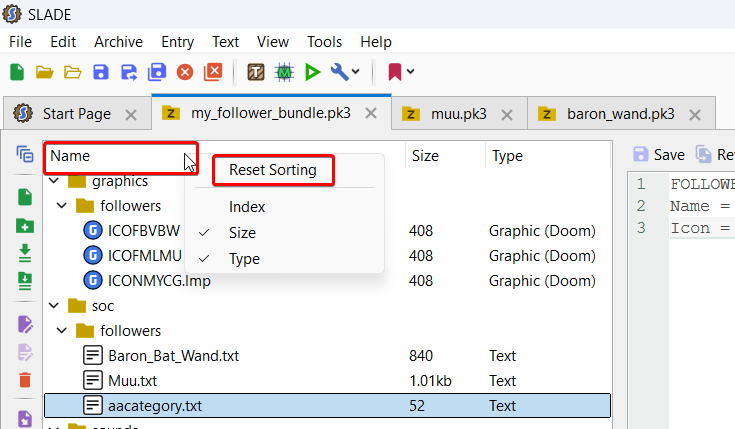Select the my_follower_bundle.pk3 tab
The width and height of the screenshot is (735, 429).
pos(270,113)
